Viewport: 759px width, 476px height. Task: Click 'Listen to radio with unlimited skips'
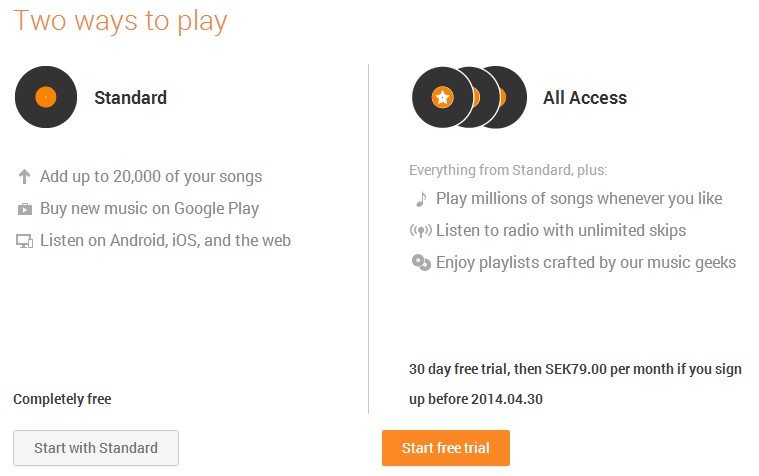[x=561, y=231]
